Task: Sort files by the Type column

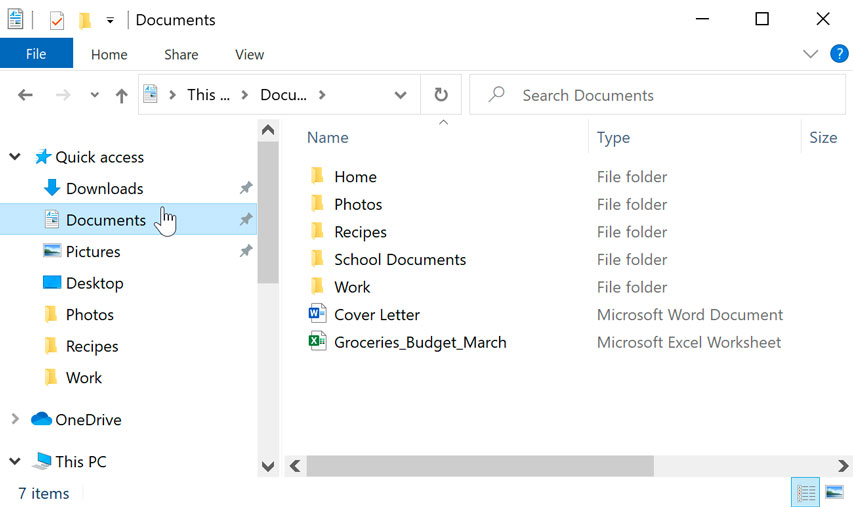Action: click(x=613, y=138)
